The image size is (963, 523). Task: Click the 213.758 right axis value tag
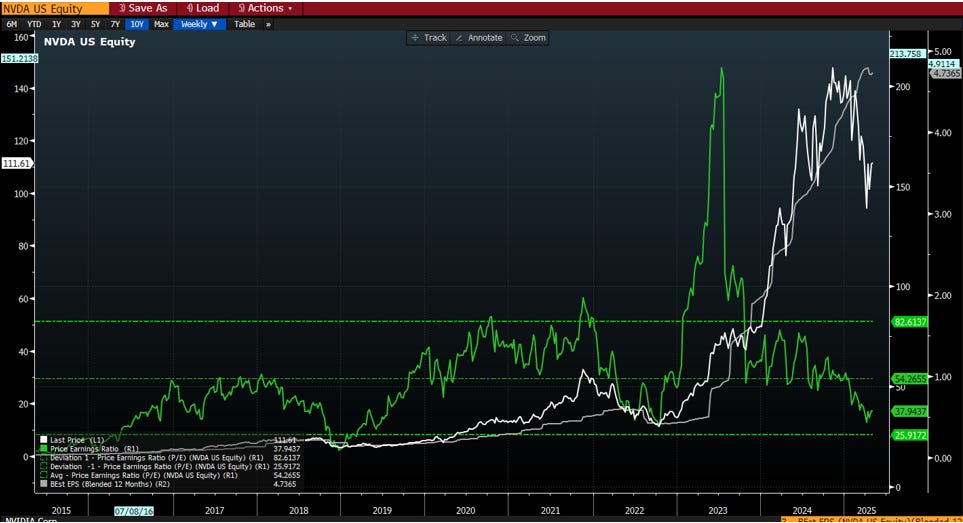(x=906, y=54)
